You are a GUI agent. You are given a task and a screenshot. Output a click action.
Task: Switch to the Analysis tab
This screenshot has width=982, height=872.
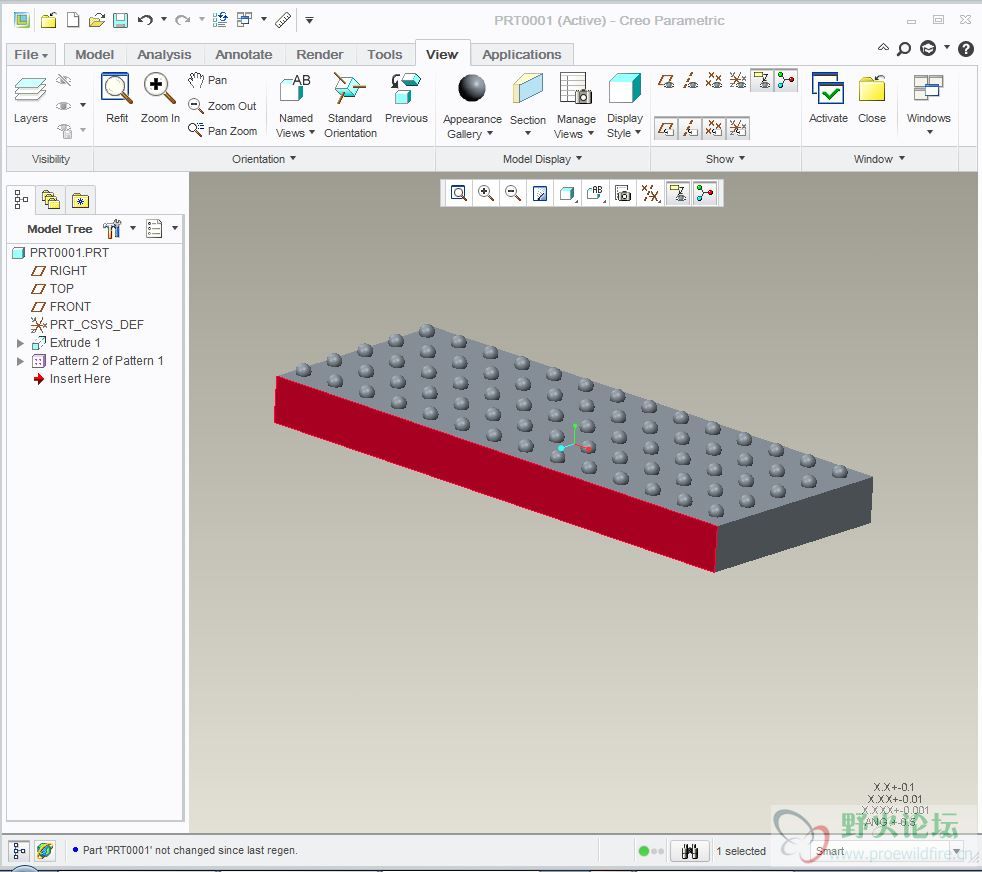coord(164,54)
